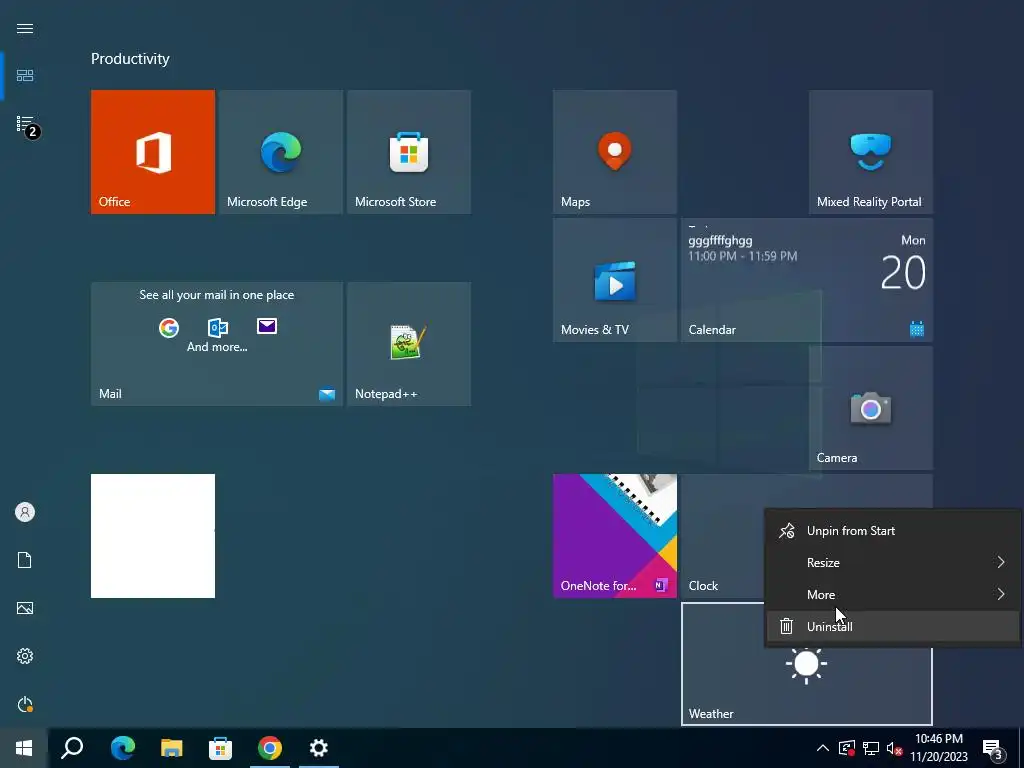
Task: Open the taskbar clock and date
Action: pos(938,748)
